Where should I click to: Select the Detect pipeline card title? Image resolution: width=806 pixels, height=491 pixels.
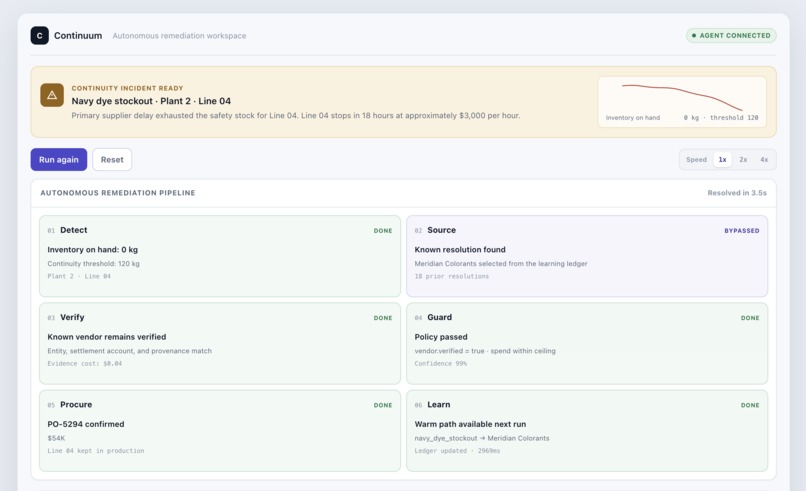[74, 230]
